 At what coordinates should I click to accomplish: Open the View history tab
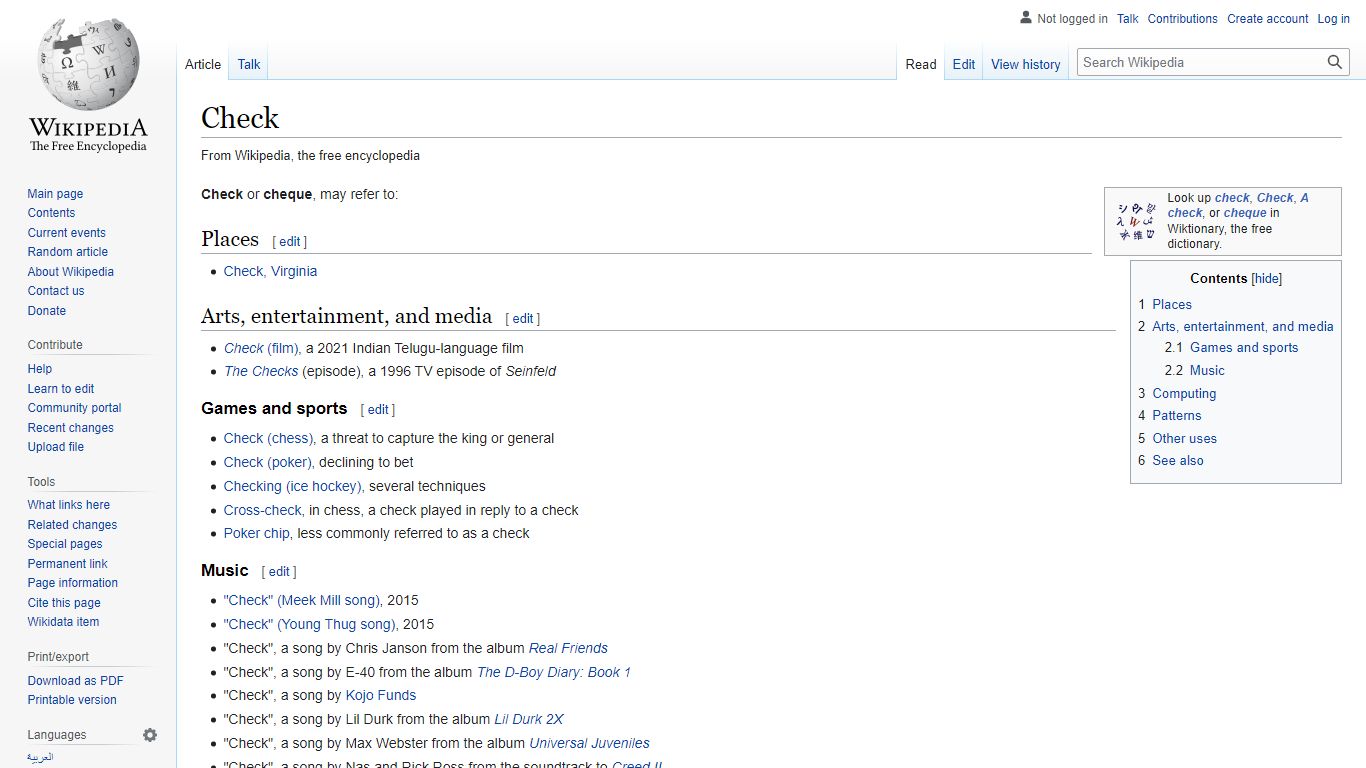tap(1025, 64)
